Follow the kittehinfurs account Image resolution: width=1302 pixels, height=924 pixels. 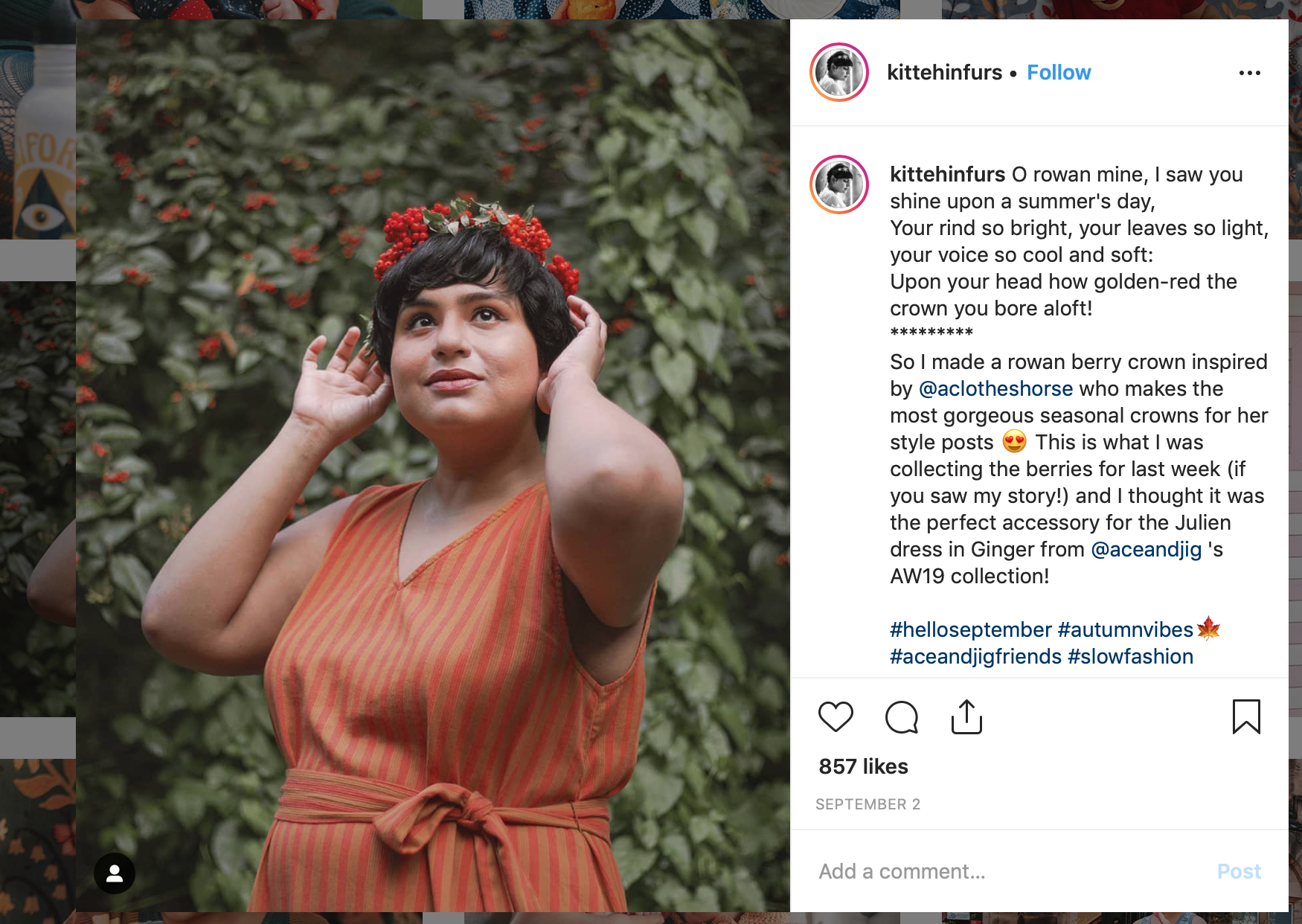1058,73
